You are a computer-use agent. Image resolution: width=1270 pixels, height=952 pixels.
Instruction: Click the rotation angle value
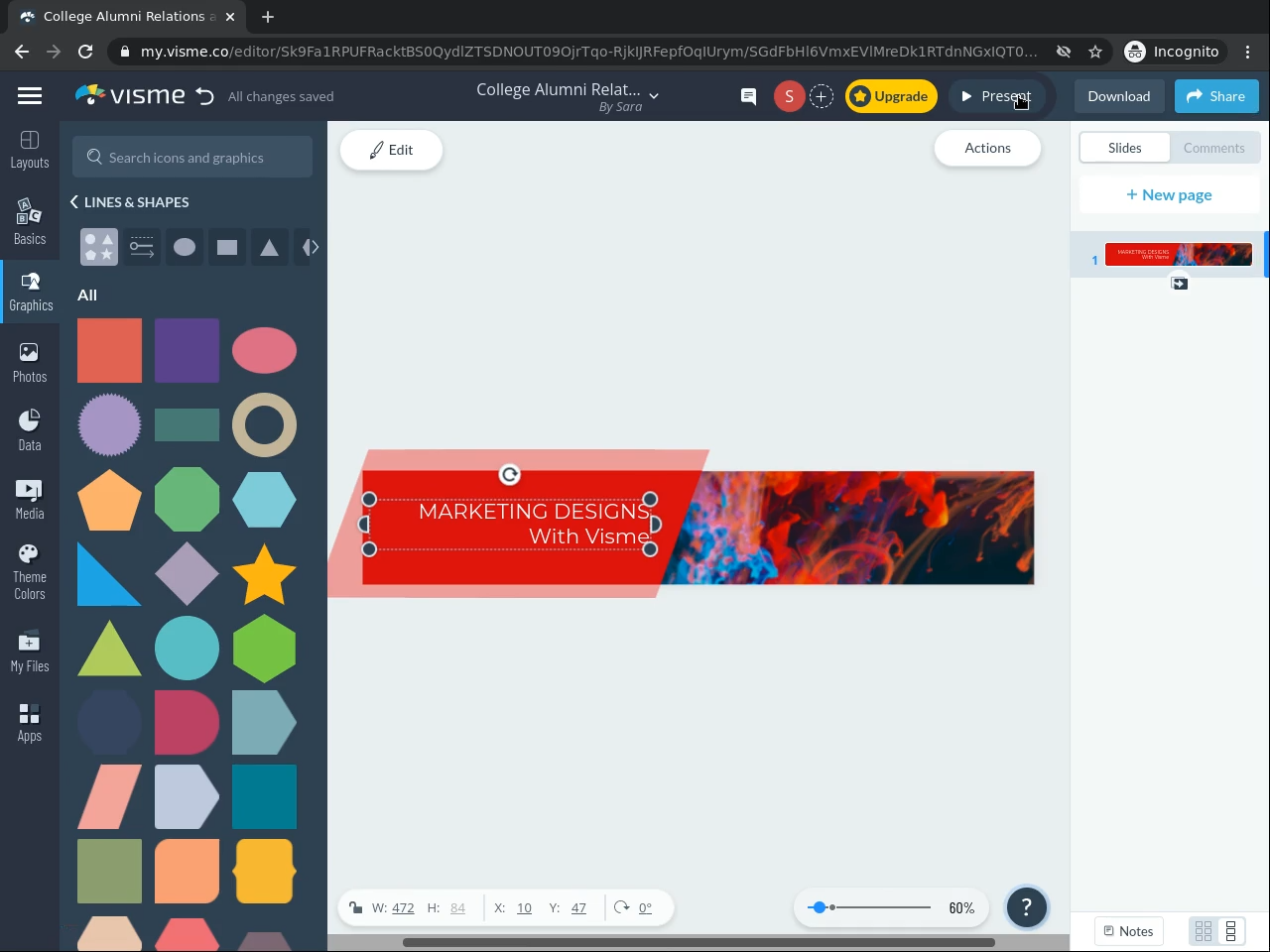pyautogui.click(x=645, y=907)
